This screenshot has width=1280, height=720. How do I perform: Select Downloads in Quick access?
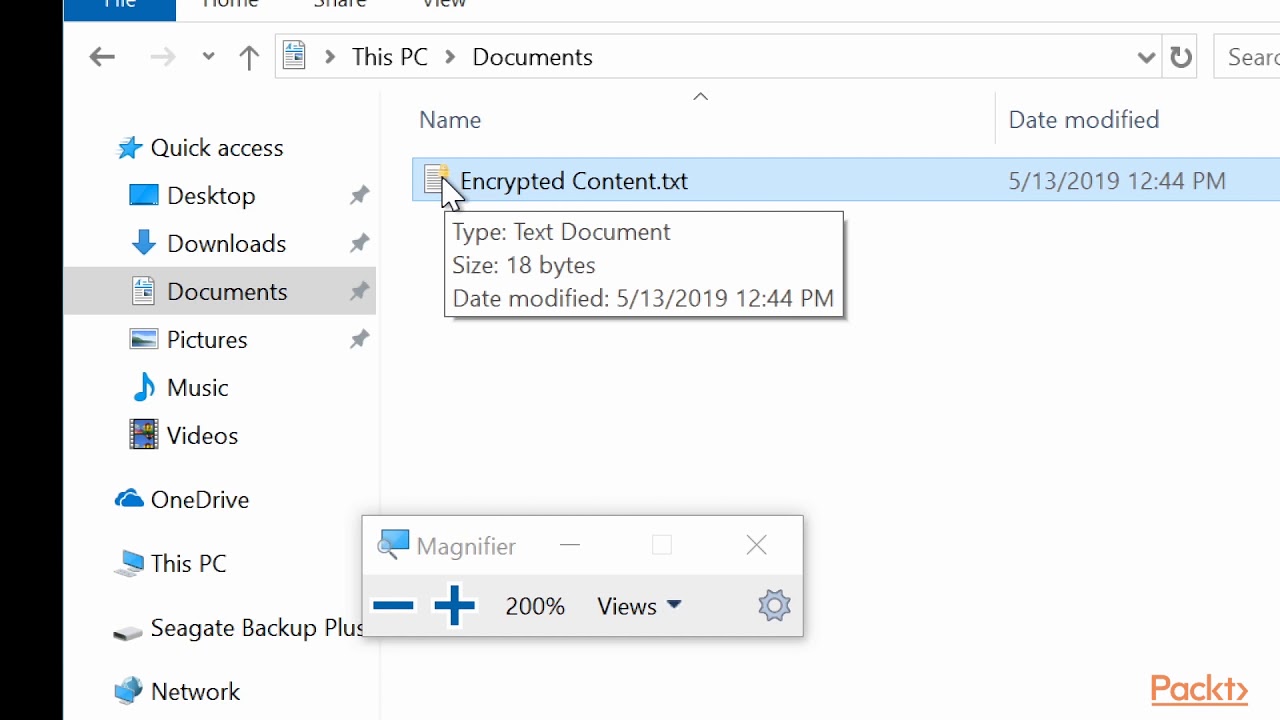pyautogui.click(x=226, y=244)
